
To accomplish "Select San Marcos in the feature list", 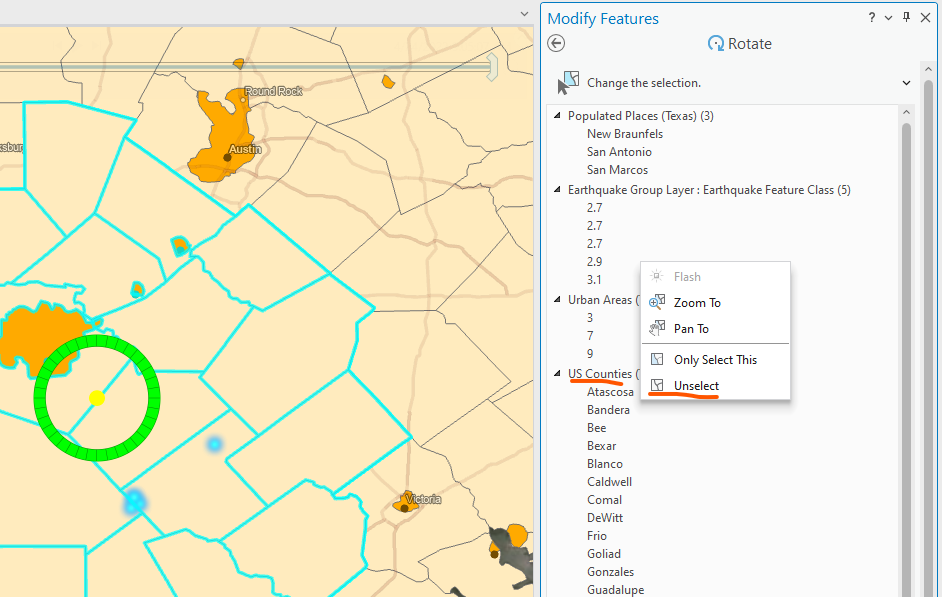I will 618,170.
